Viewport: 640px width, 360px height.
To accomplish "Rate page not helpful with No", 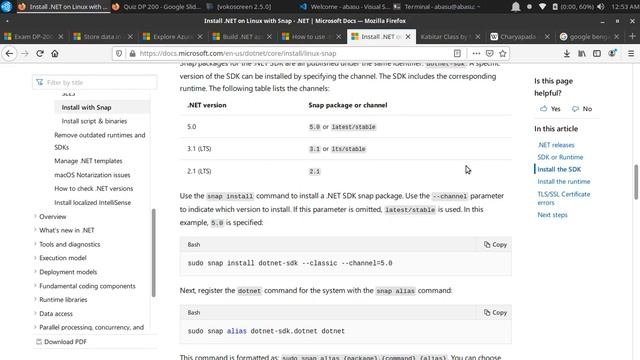I will click(x=582, y=109).
